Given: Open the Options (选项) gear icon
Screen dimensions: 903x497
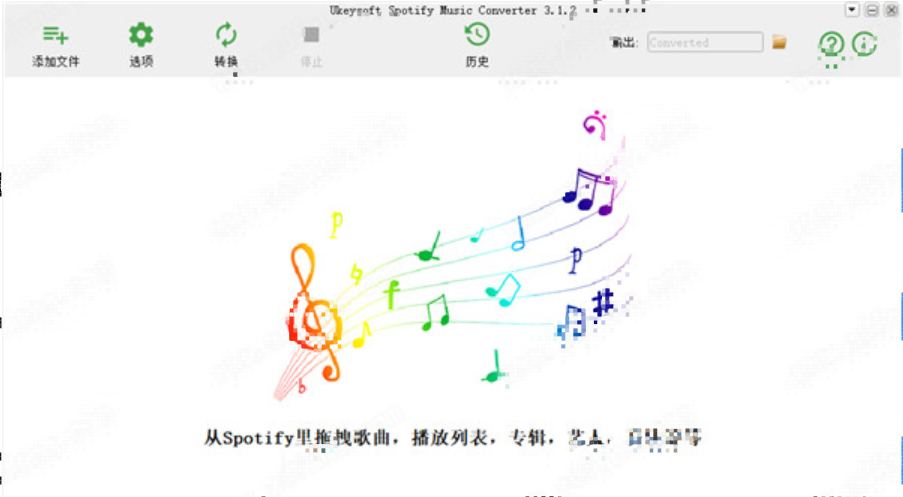Looking at the screenshot, I should pyautogui.click(x=141, y=35).
